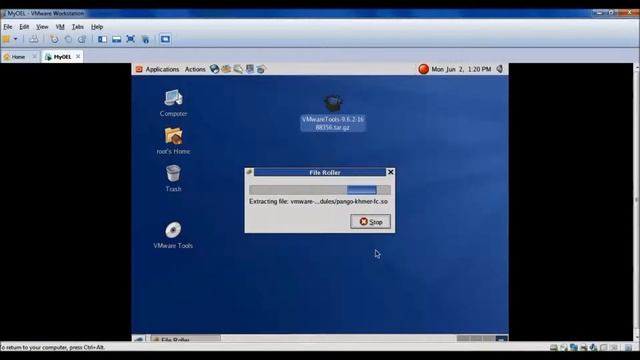Click the VMware vertical scrollbar

tap(636, 202)
